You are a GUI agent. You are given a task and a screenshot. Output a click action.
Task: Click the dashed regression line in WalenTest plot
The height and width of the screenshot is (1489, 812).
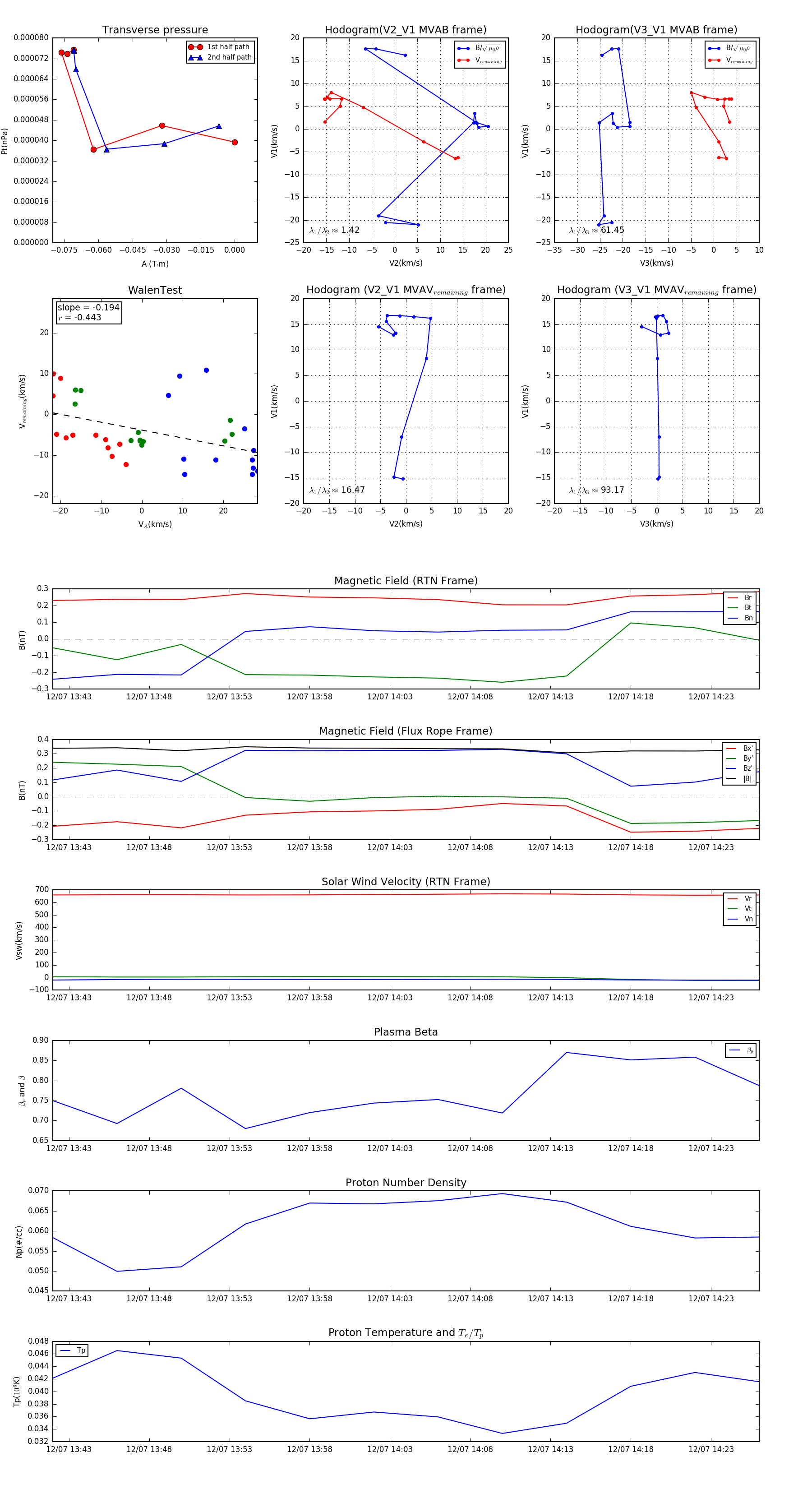pyautogui.click(x=155, y=432)
